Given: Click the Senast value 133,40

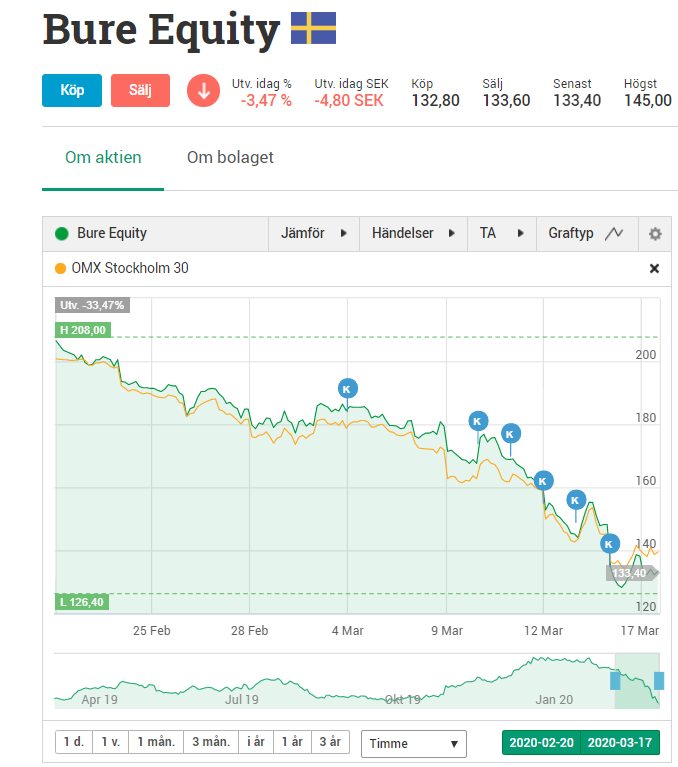Looking at the screenshot, I should pos(577,101).
